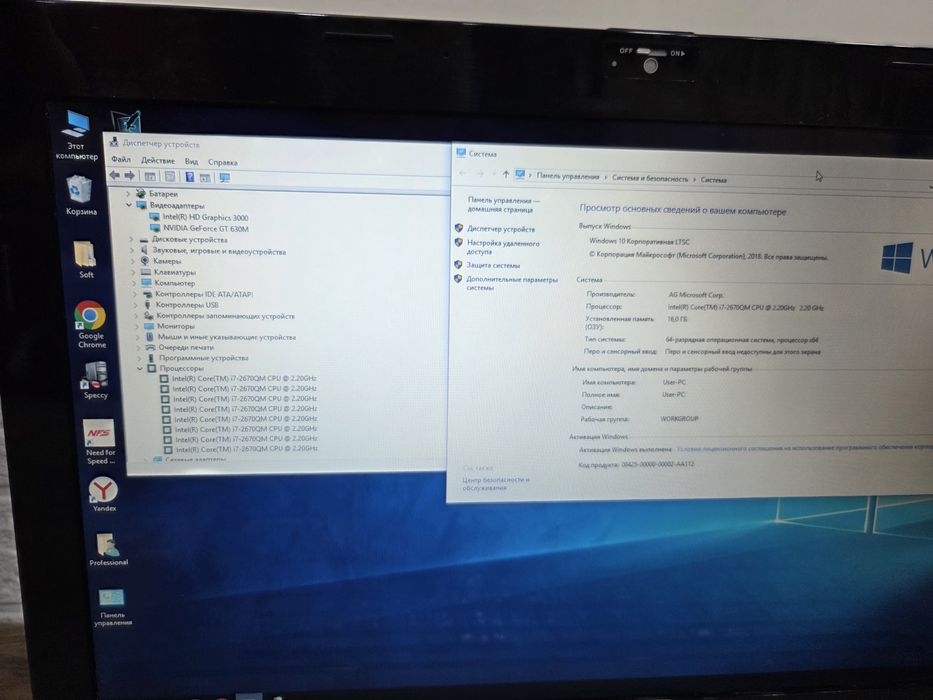Click the Forward arrow in the Система window
The height and width of the screenshot is (700, 933).
click(480, 174)
